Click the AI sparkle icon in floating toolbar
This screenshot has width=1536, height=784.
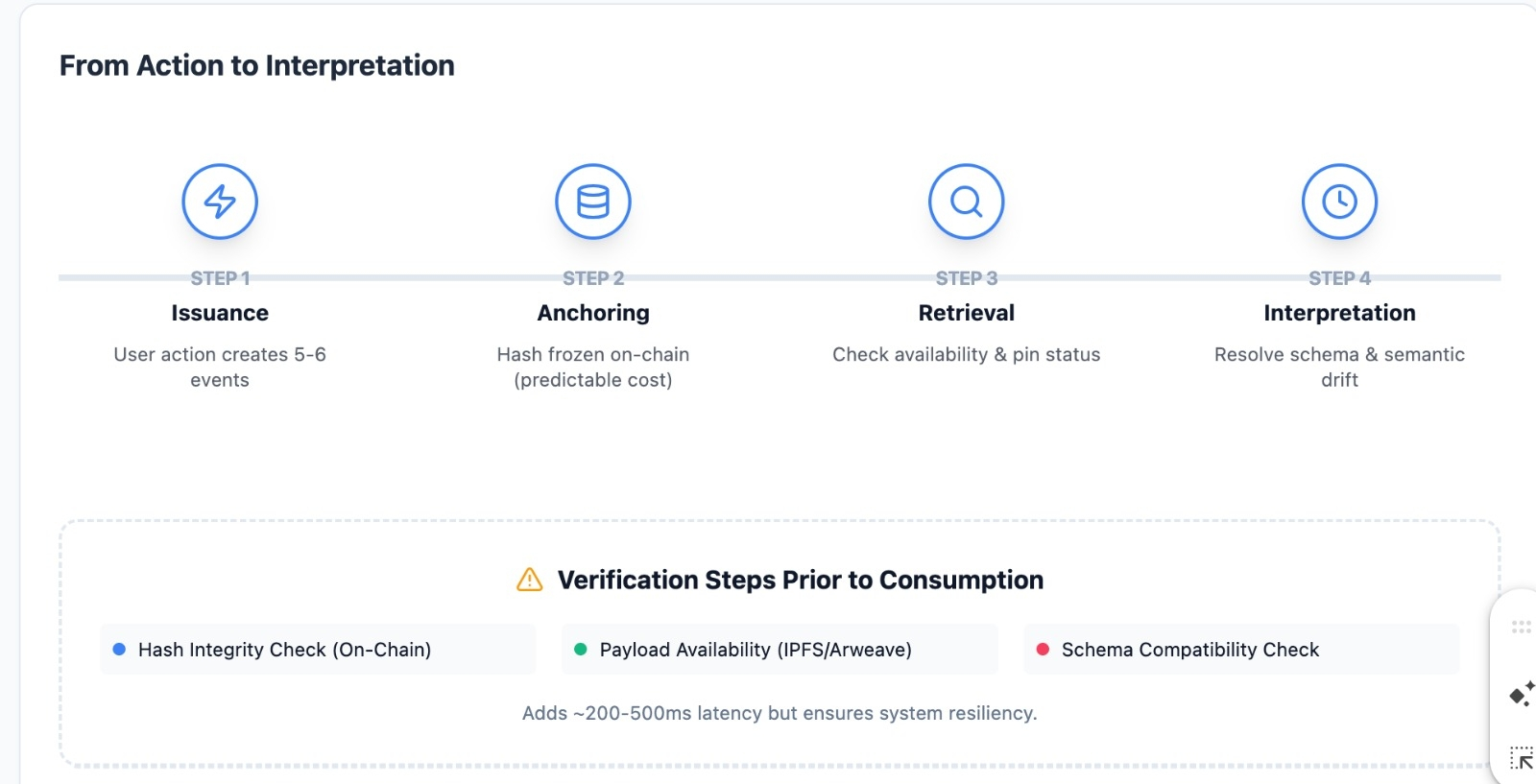(1522, 694)
